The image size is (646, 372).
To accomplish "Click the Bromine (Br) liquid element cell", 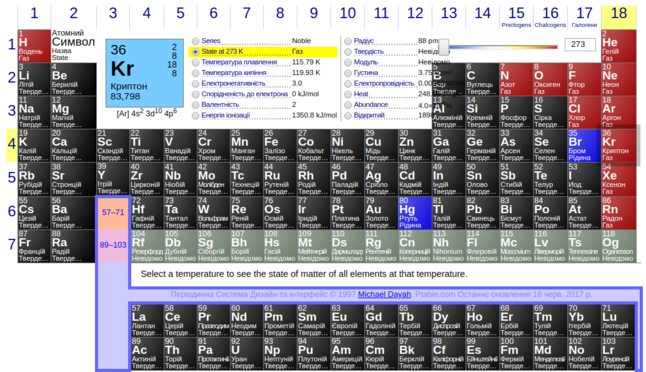I will pos(584,145).
